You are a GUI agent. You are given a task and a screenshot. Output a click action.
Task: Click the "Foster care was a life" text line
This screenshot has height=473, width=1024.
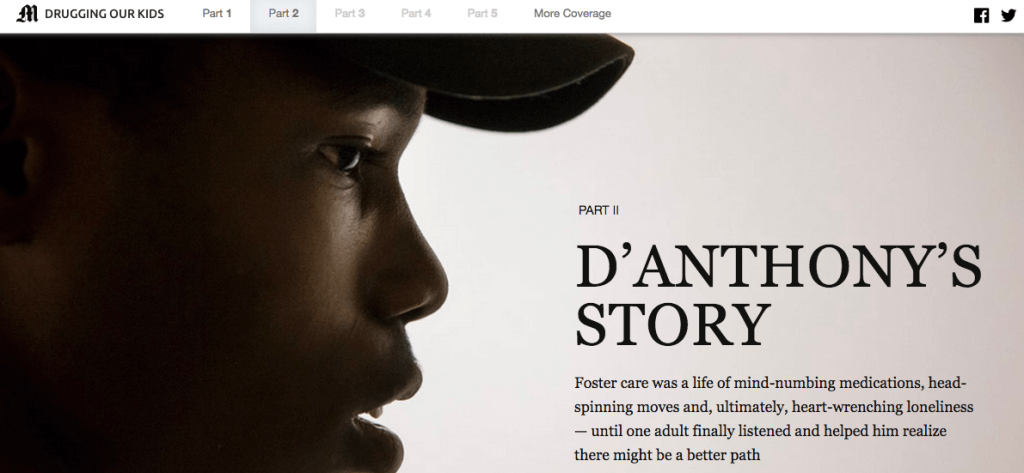click(770, 383)
